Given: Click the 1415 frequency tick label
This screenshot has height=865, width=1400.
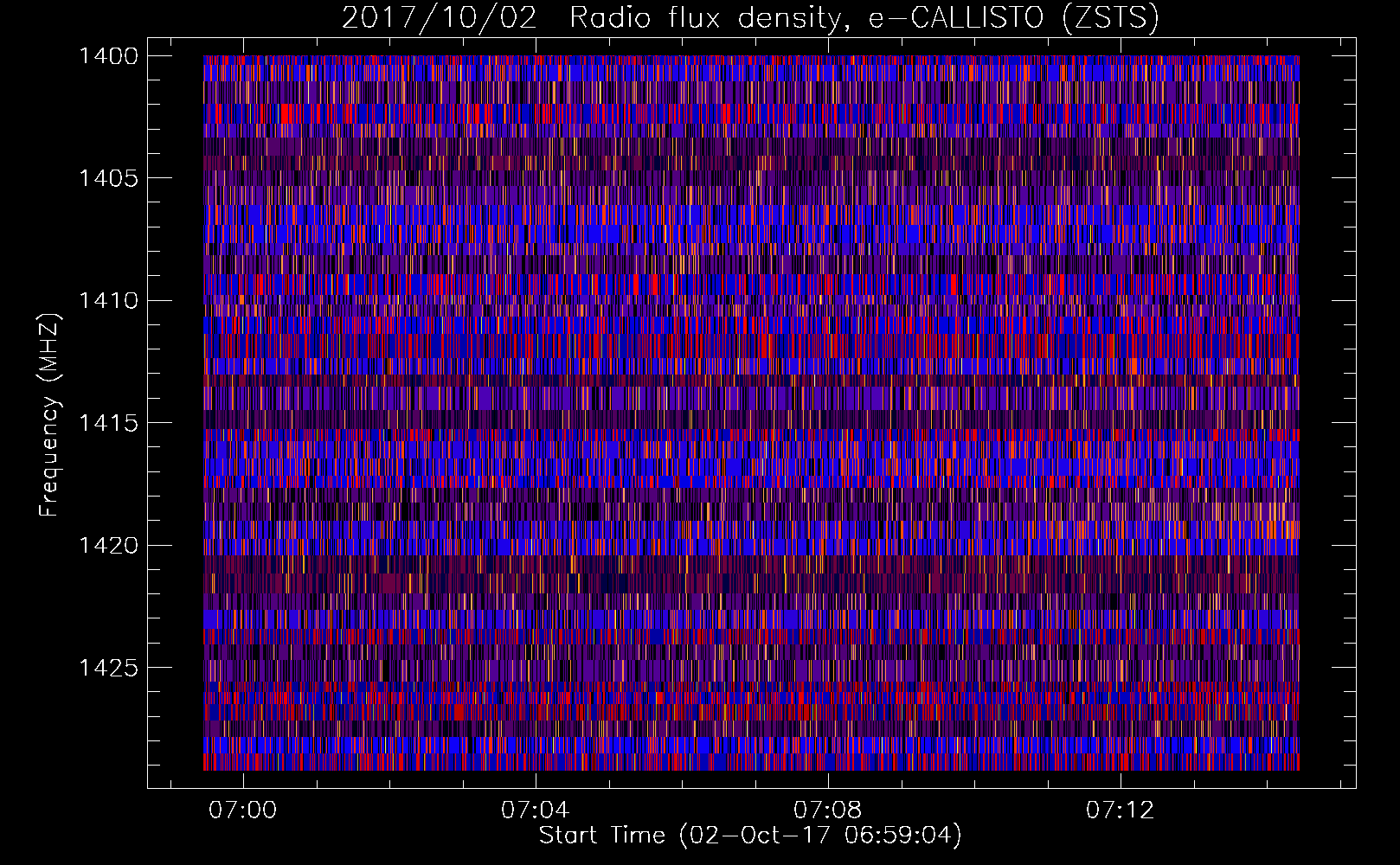Looking at the screenshot, I should click(x=108, y=423).
